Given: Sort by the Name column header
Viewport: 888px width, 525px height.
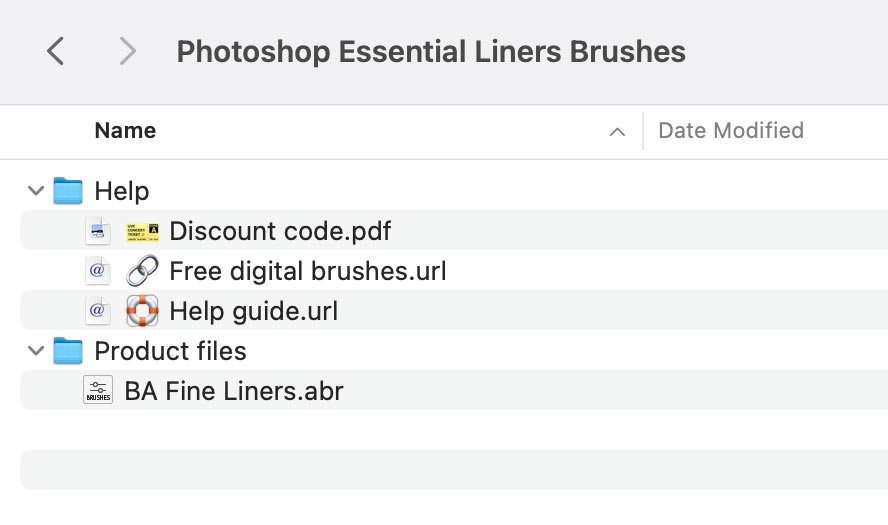Looking at the screenshot, I should tap(125, 131).
